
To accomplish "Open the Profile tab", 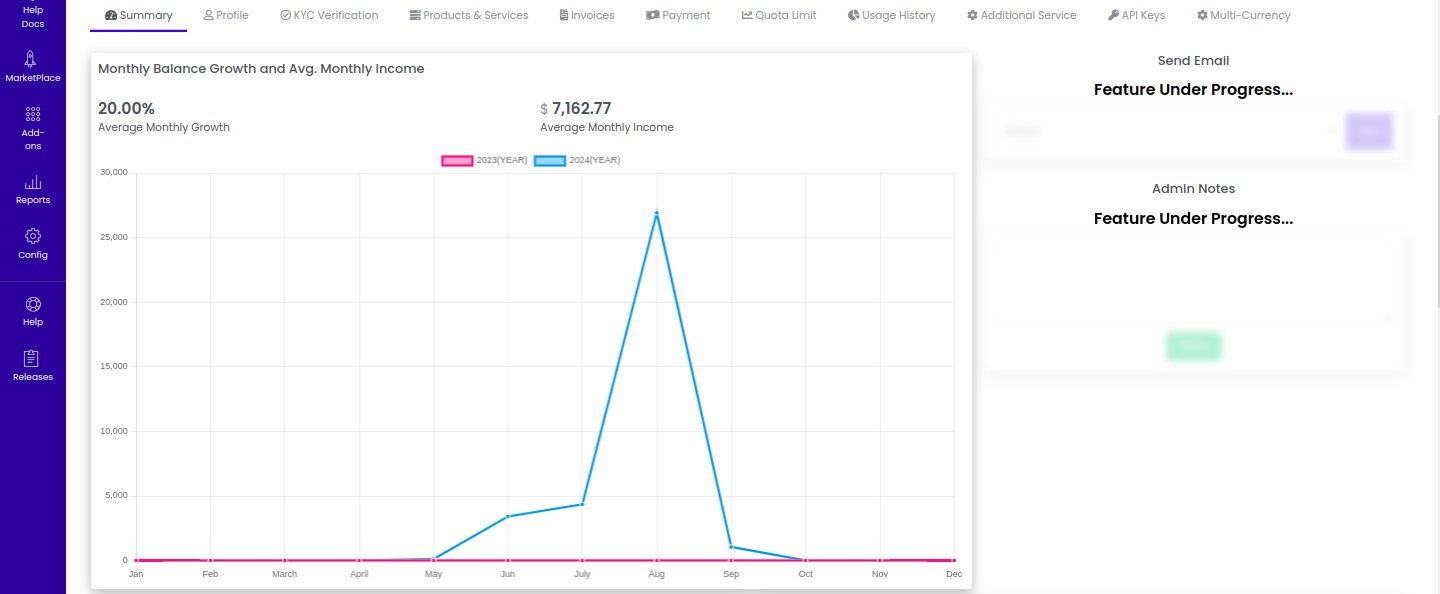I will pos(226,15).
